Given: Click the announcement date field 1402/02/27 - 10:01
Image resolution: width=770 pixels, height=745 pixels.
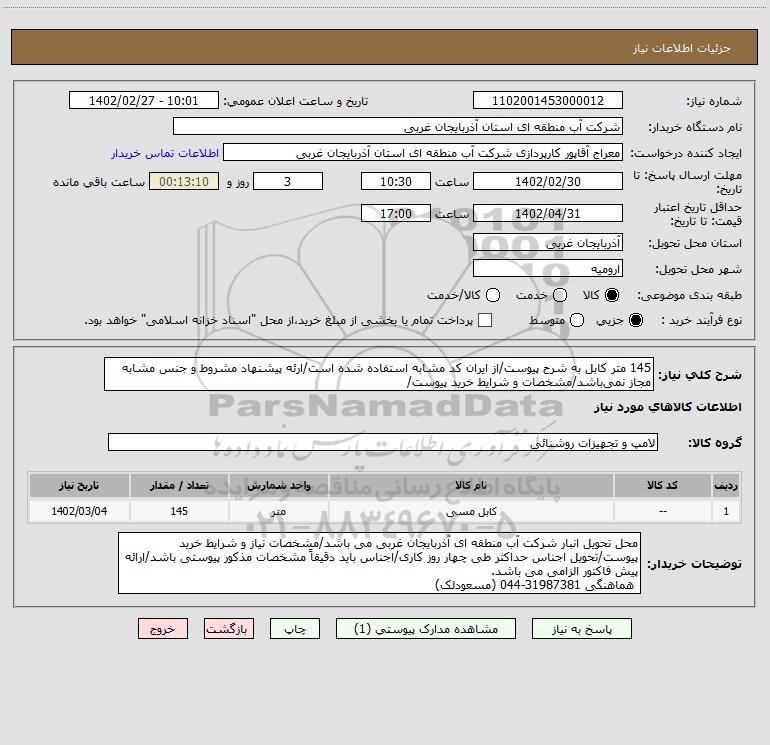Looking at the screenshot, I should tap(144, 101).
